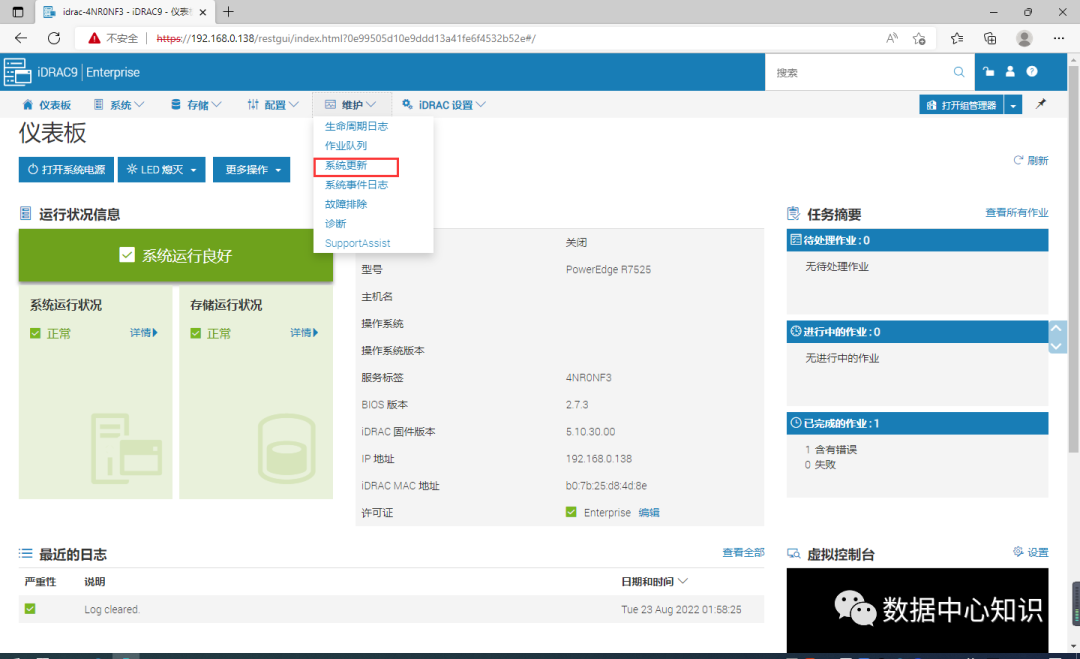Click the iDRAC9 logo icon
The width and height of the screenshot is (1080, 659).
pos(17,72)
